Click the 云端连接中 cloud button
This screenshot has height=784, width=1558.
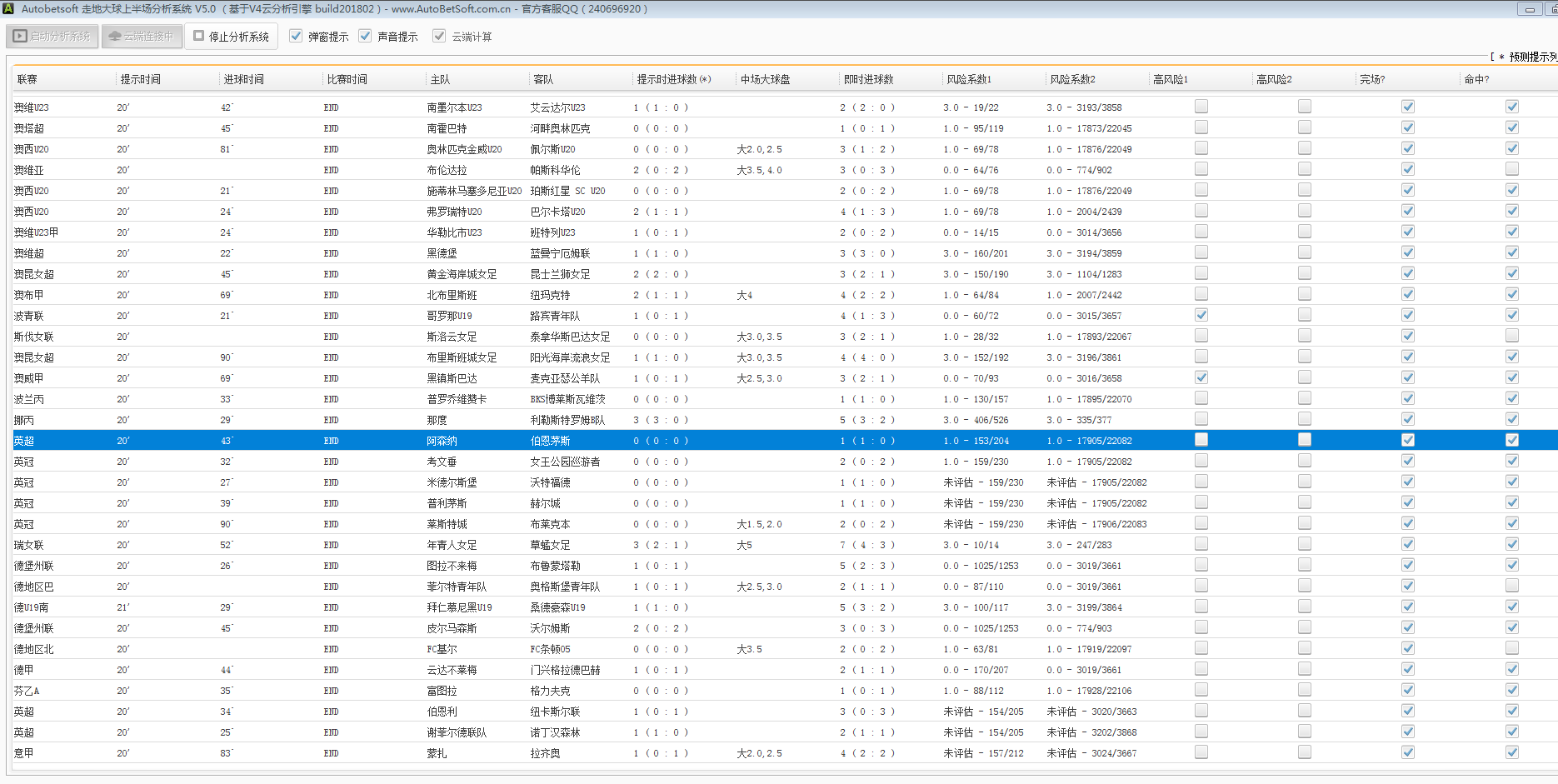[x=142, y=37]
